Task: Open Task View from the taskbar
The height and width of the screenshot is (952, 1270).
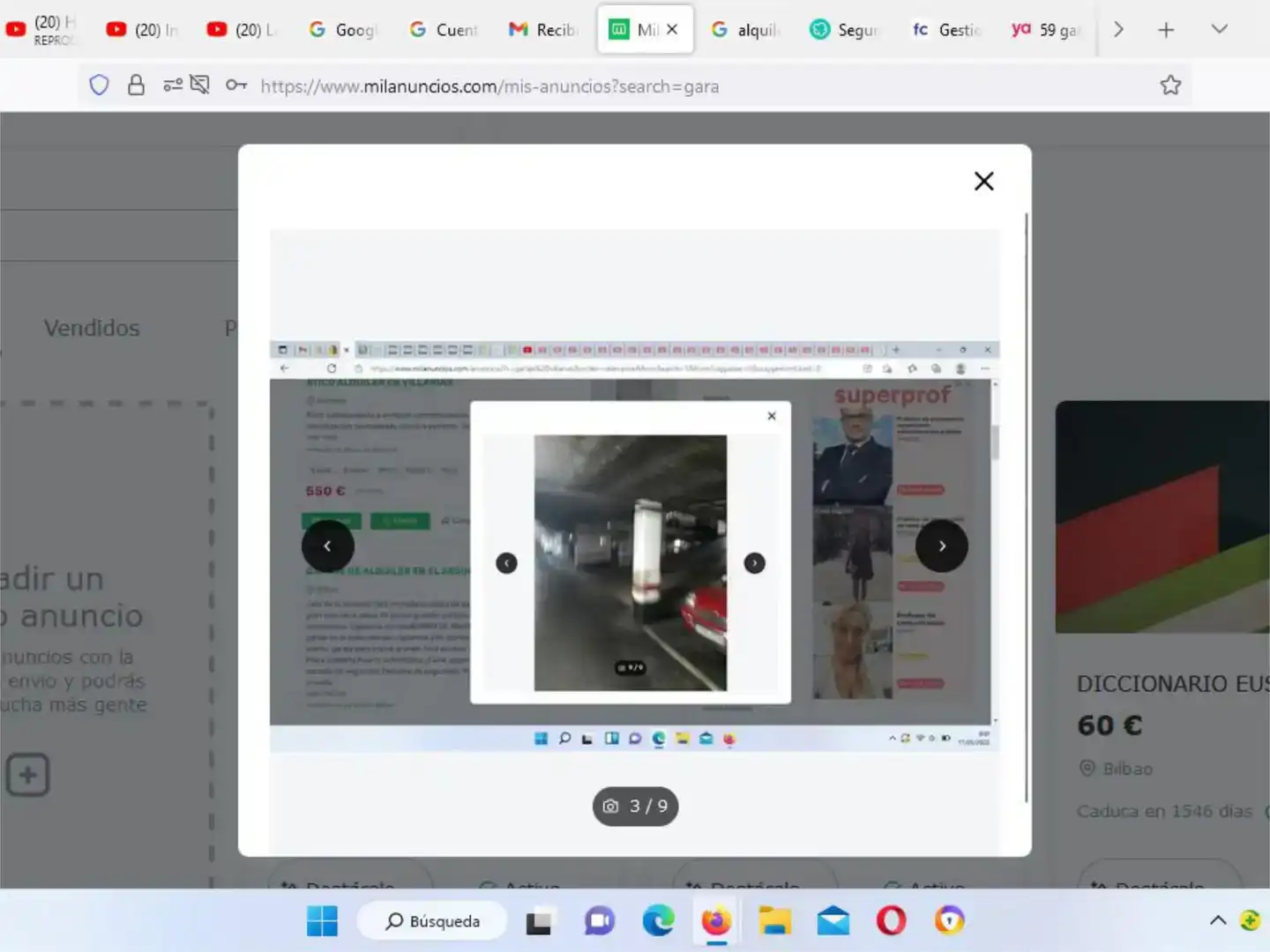Action: (539, 921)
